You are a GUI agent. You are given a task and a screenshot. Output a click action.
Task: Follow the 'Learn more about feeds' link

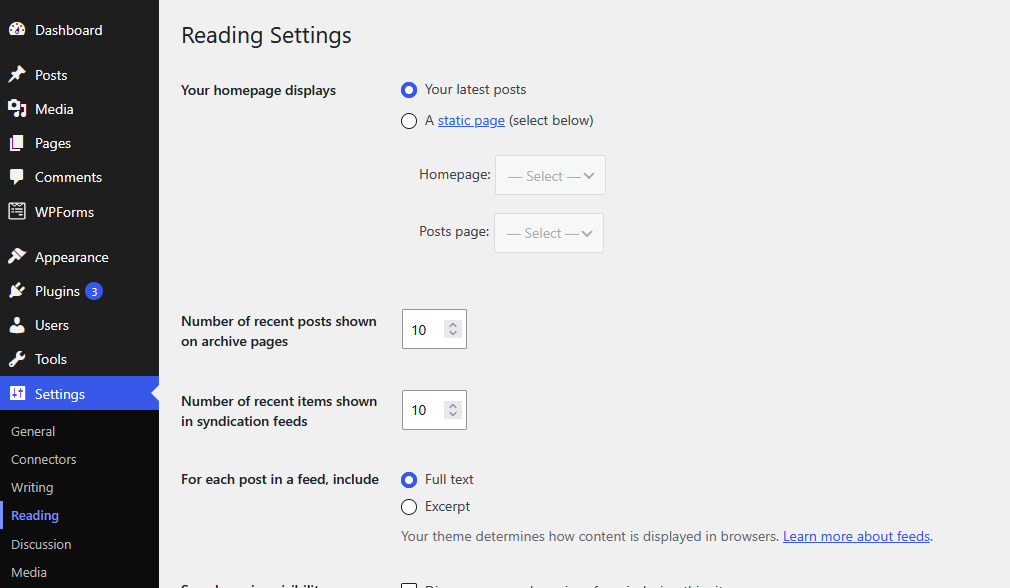coord(856,536)
